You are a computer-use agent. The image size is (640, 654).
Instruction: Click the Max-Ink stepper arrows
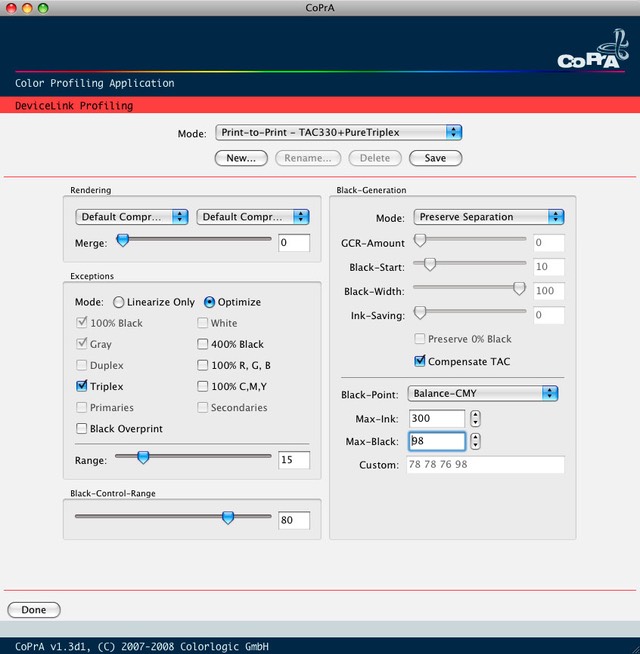[475, 419]
